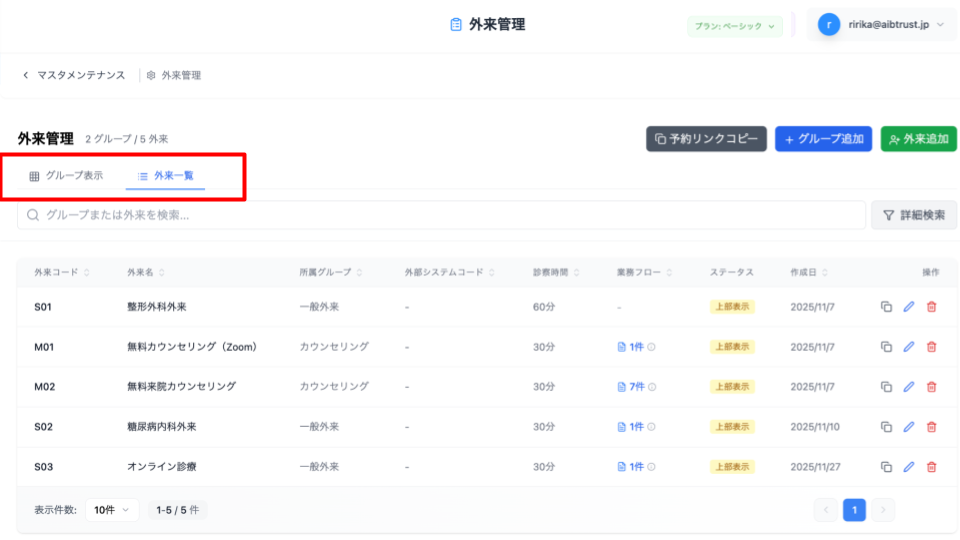
Task: Click info icon beside M01's 1件
Action: point(651,347)
